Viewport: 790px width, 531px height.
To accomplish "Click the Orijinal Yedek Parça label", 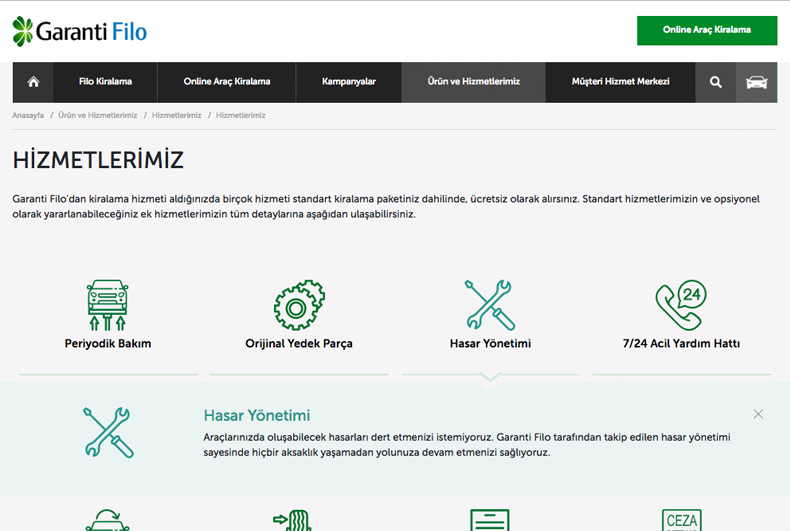I will tap(299, 344).
